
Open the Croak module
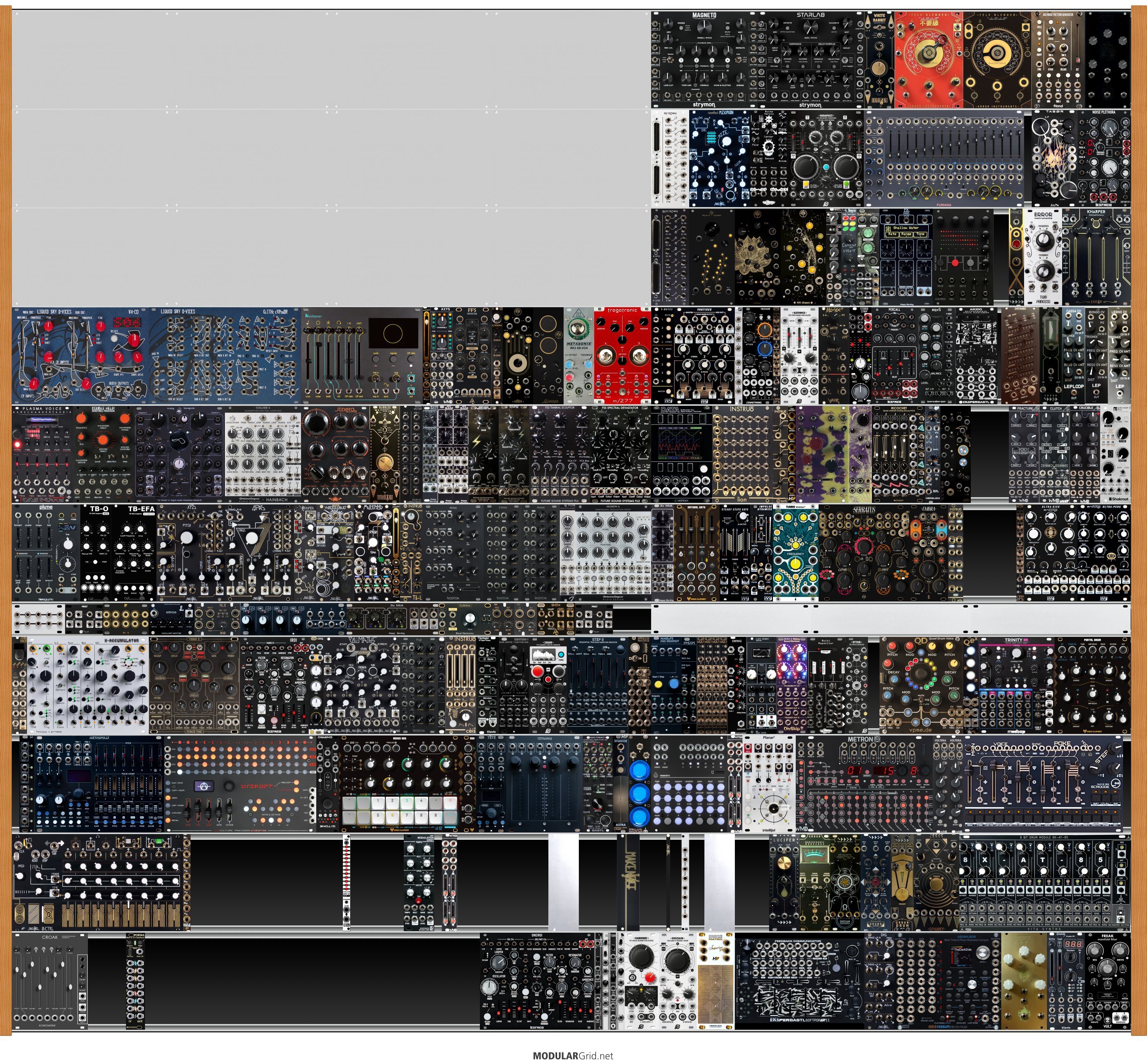[50, 981]
